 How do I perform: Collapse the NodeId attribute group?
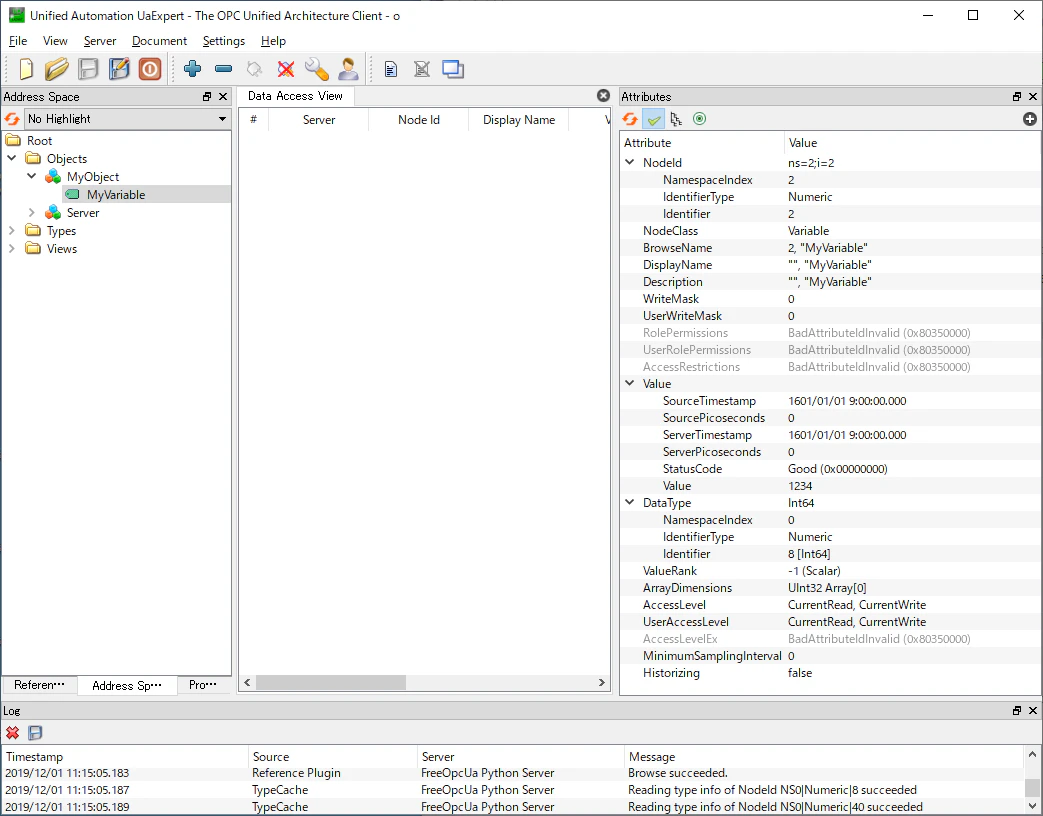[x=630, y=162]
